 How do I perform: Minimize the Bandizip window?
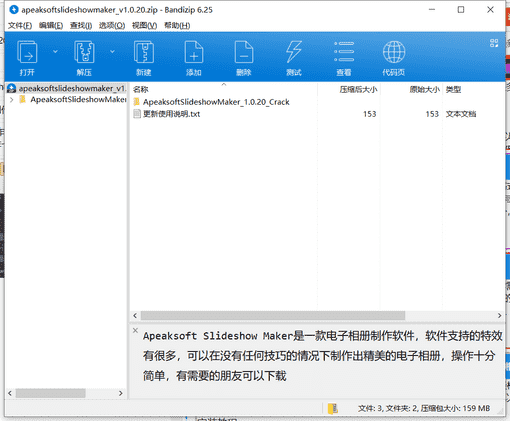(x=432, y=10)
